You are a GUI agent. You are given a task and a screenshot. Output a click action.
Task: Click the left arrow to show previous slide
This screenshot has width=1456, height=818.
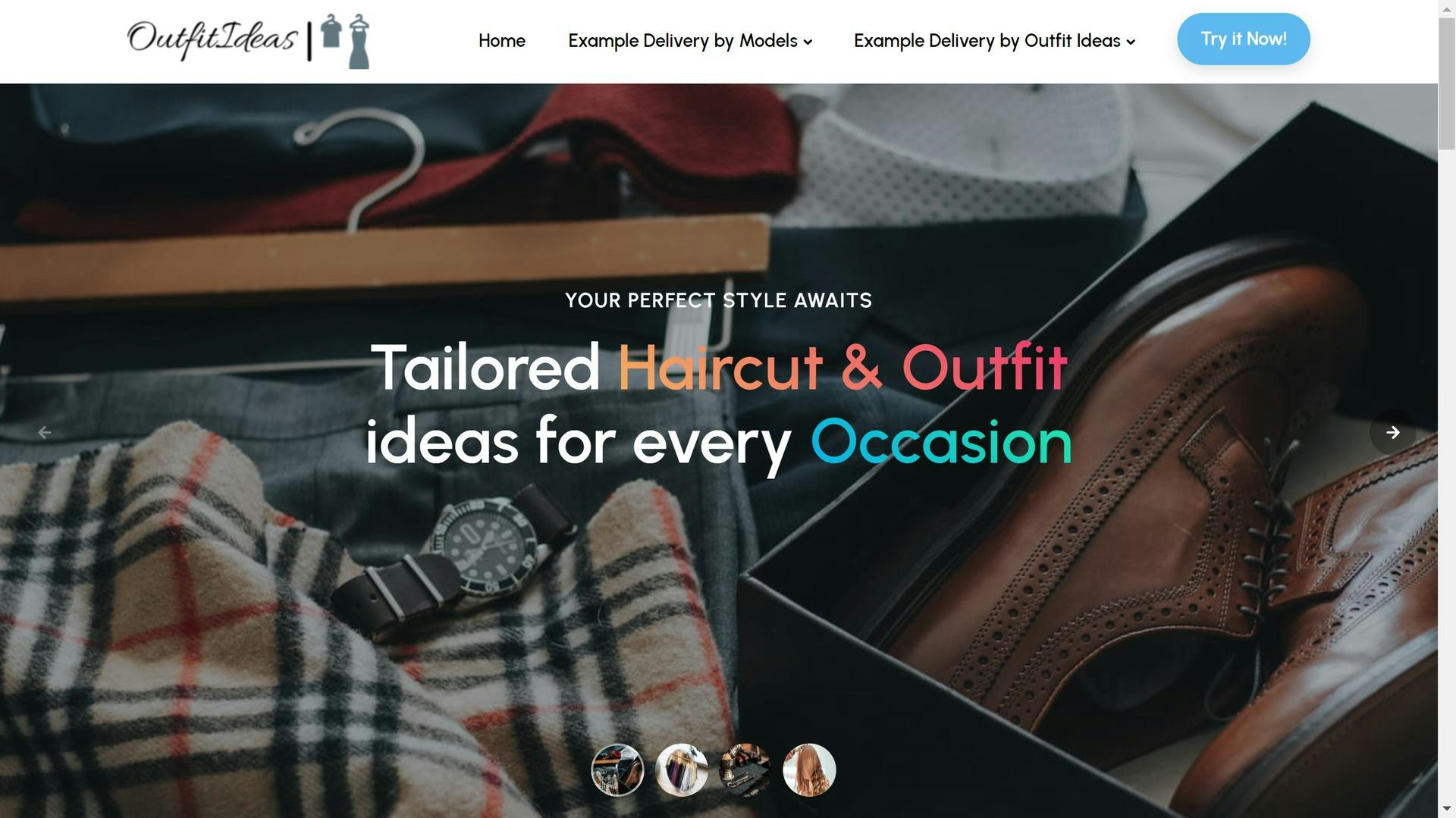point(45,432)
